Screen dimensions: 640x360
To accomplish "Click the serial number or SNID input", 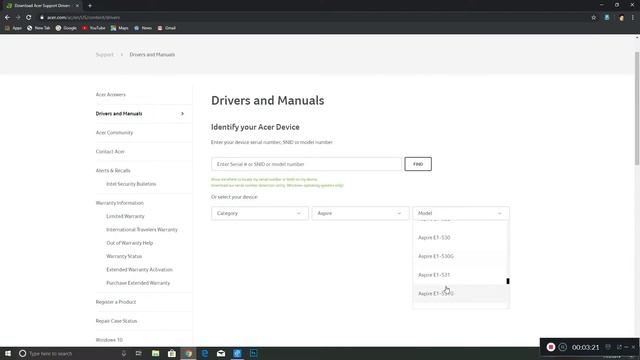I will (x=306, y=164).
